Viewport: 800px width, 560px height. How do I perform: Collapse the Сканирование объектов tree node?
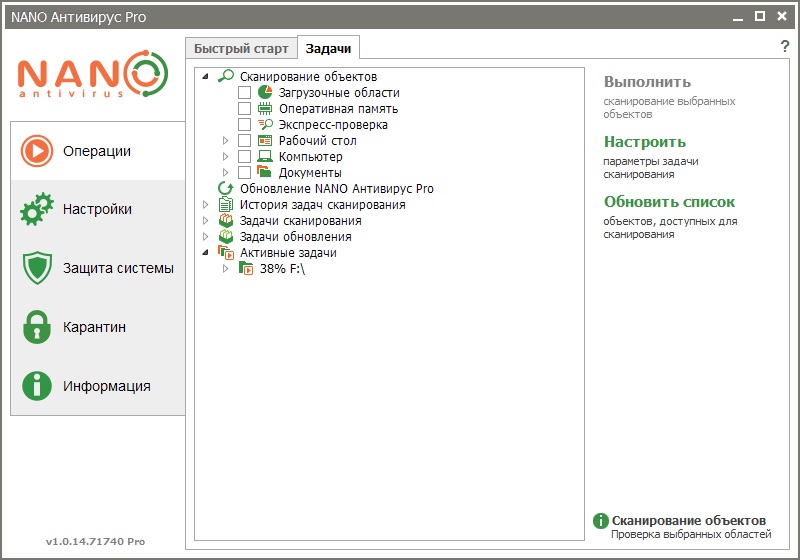click(206, 77)
